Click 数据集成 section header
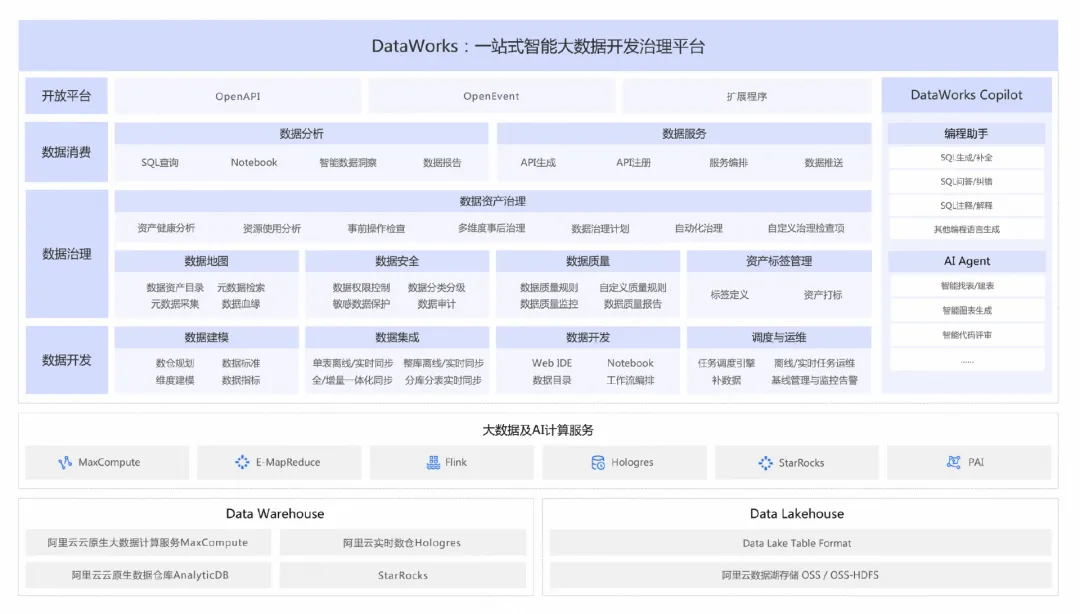 coord(397,337)
